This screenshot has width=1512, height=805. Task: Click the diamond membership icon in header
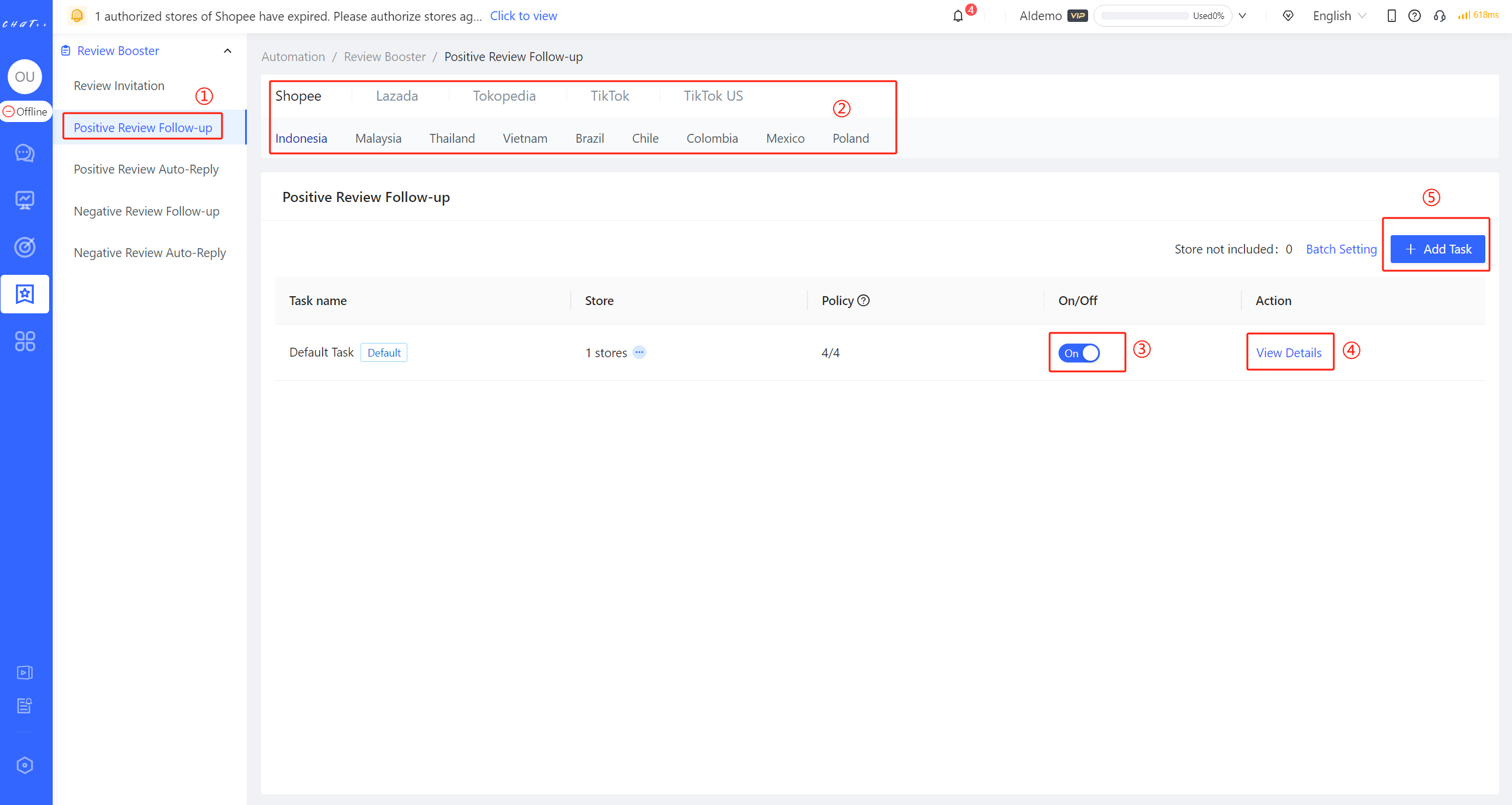coord(1288,16)
